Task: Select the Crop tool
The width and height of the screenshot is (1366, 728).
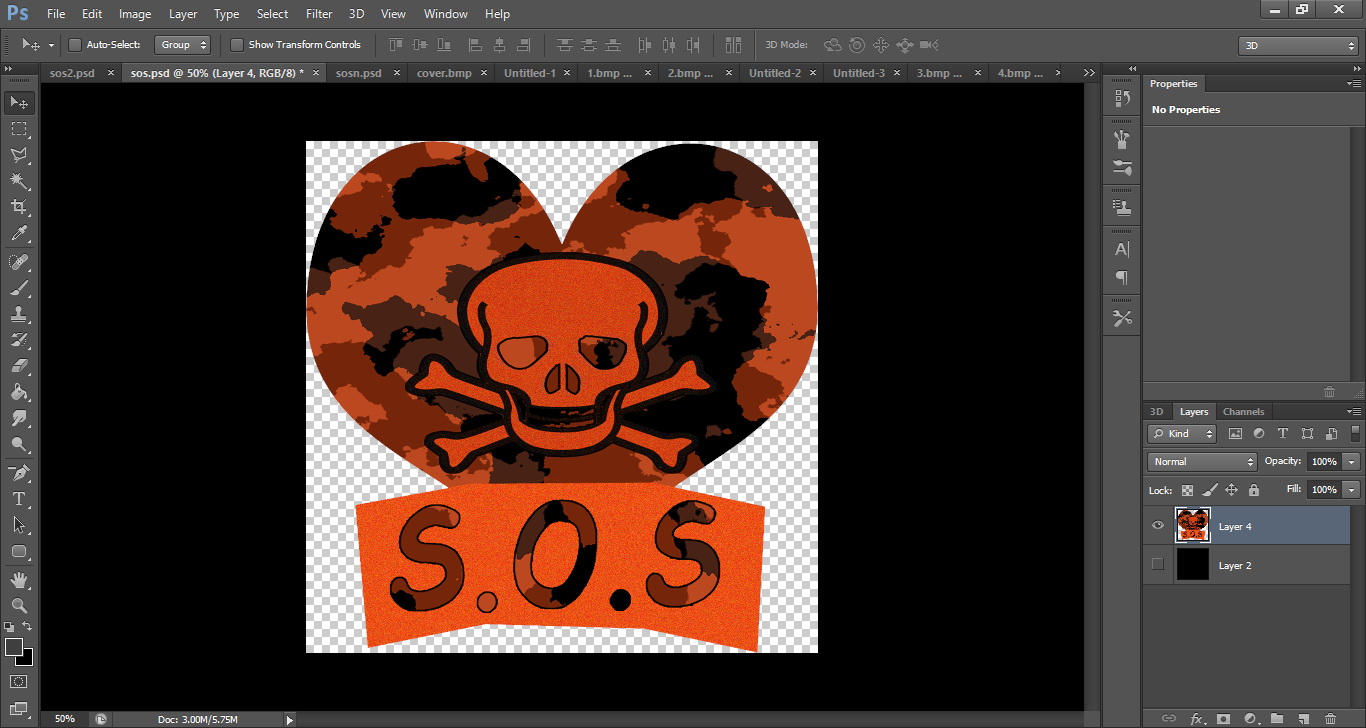Action: (19, 207)
